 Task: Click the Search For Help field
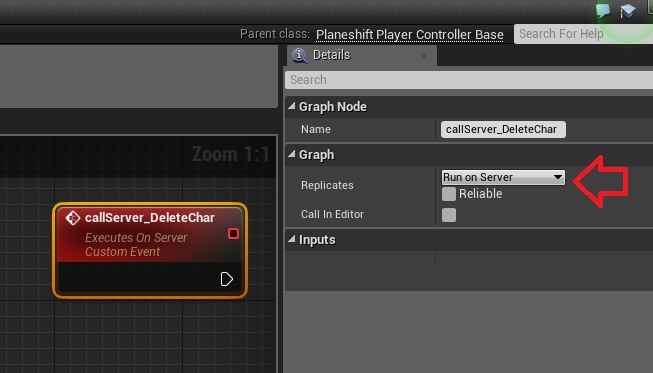click(583, 34)
